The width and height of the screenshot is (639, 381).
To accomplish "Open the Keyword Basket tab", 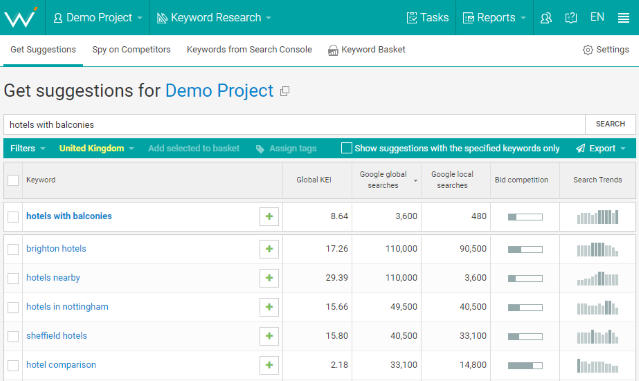I will pyautogui.click(x=367, y=50).
